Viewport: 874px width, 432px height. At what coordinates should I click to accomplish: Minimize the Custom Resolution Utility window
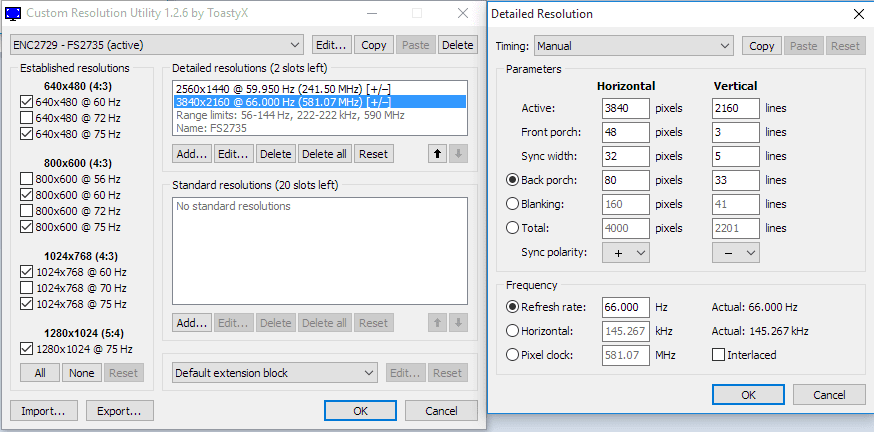371,13
